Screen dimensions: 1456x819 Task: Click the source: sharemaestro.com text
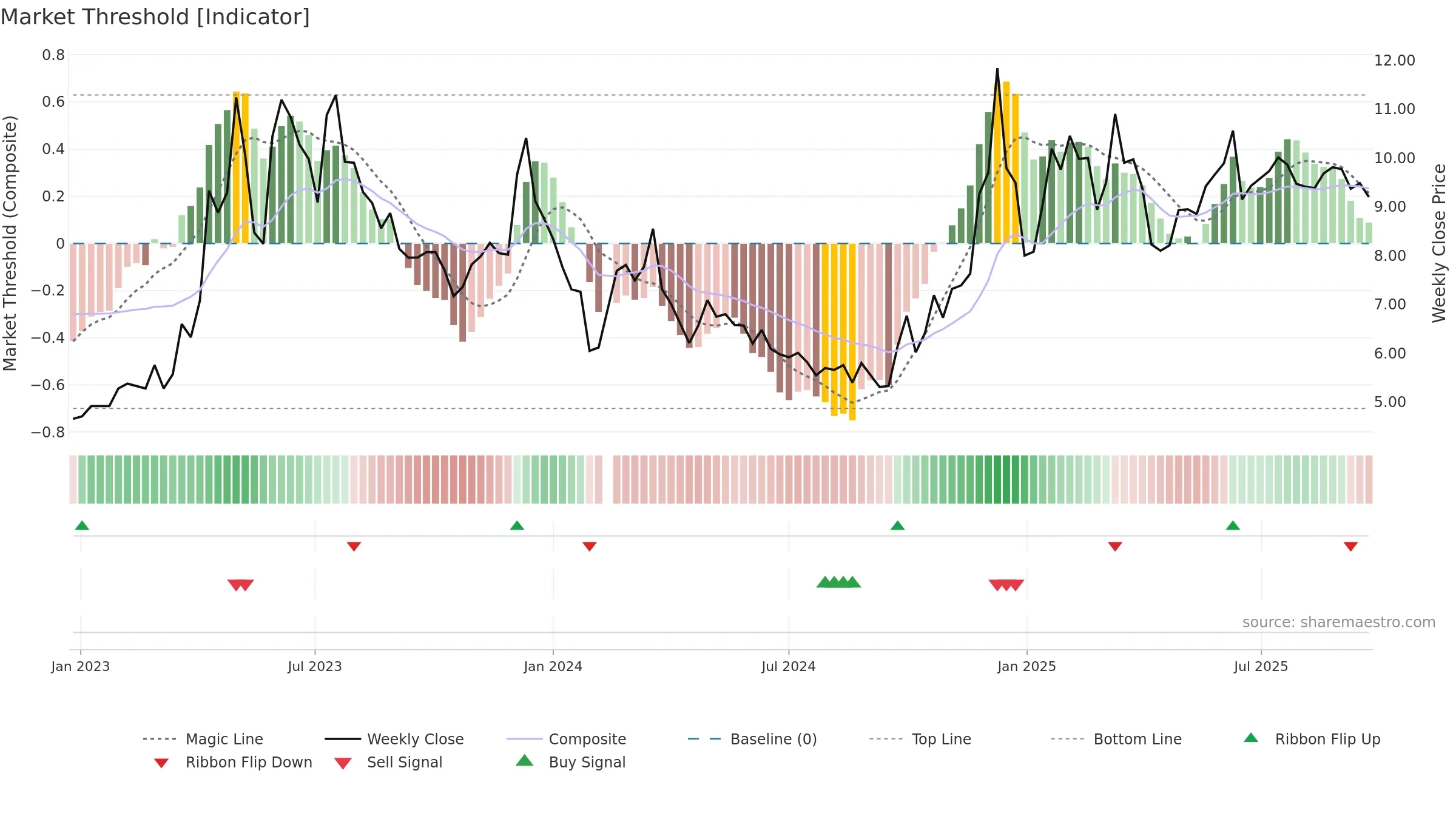pos(1339,622)
